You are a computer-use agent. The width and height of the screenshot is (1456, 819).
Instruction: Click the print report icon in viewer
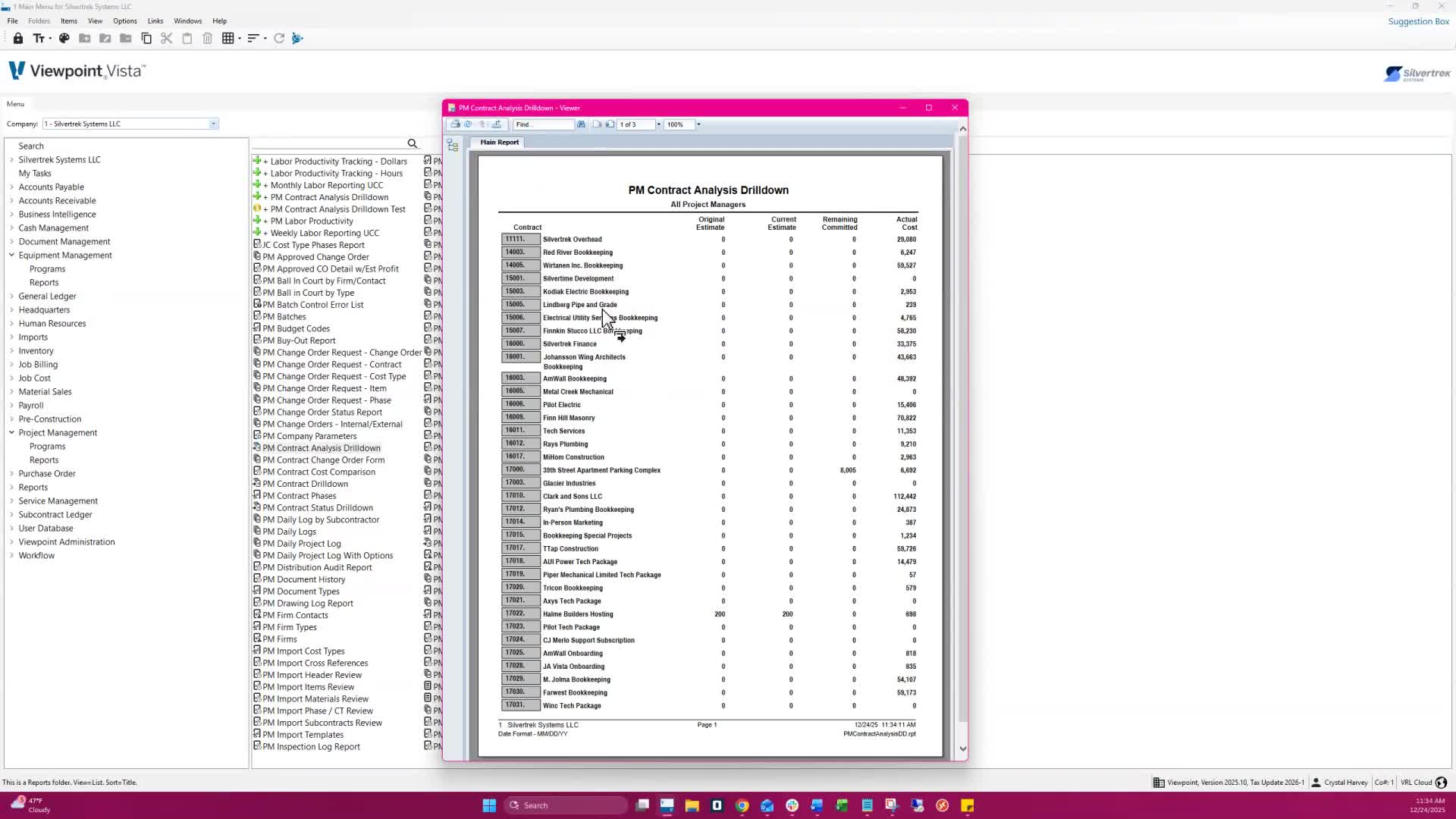[455, 124]
